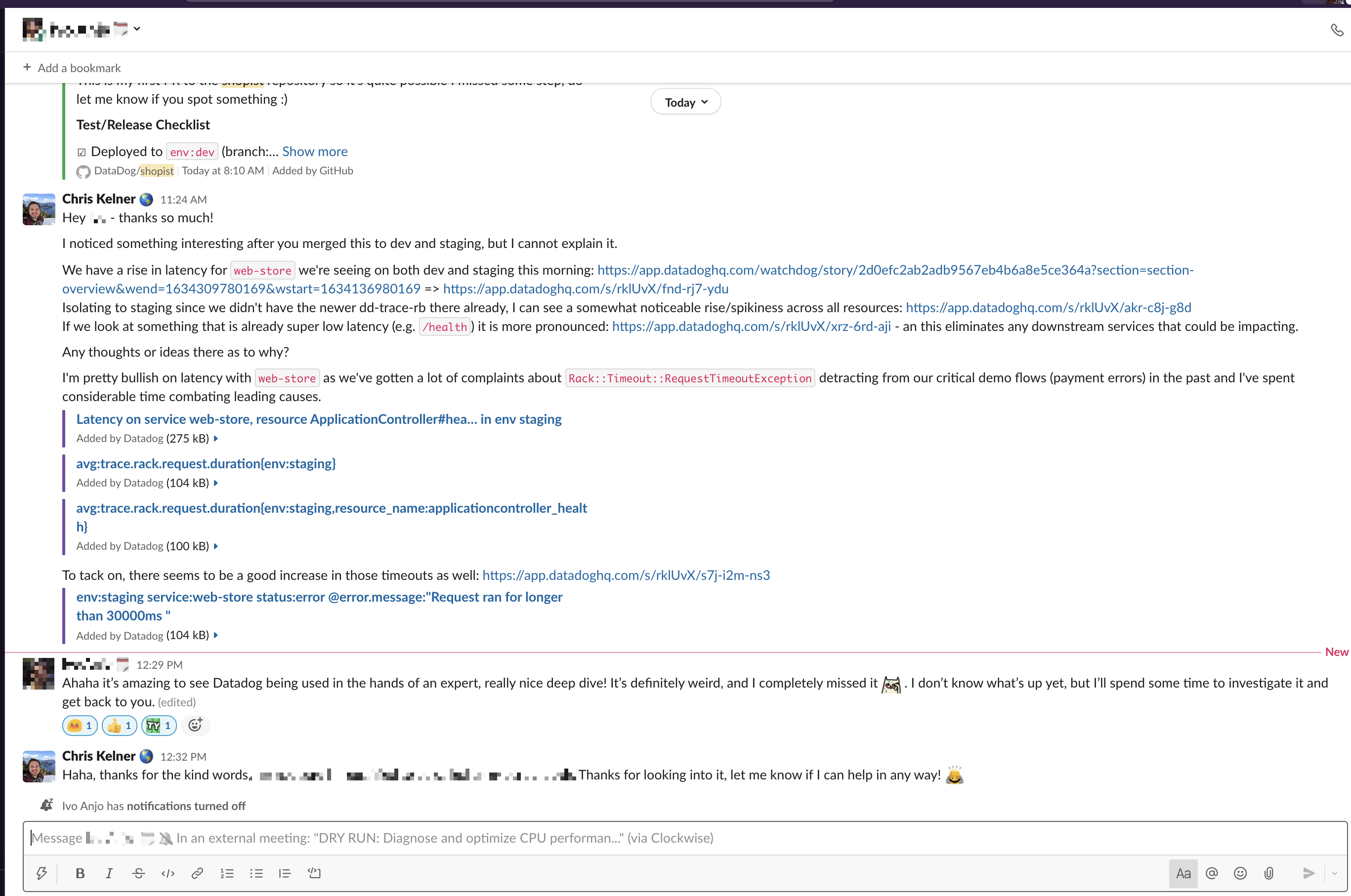Click the bowing emoji in Chris's reply
This screenshot has width=1351, height=896.
coord(954,775)
